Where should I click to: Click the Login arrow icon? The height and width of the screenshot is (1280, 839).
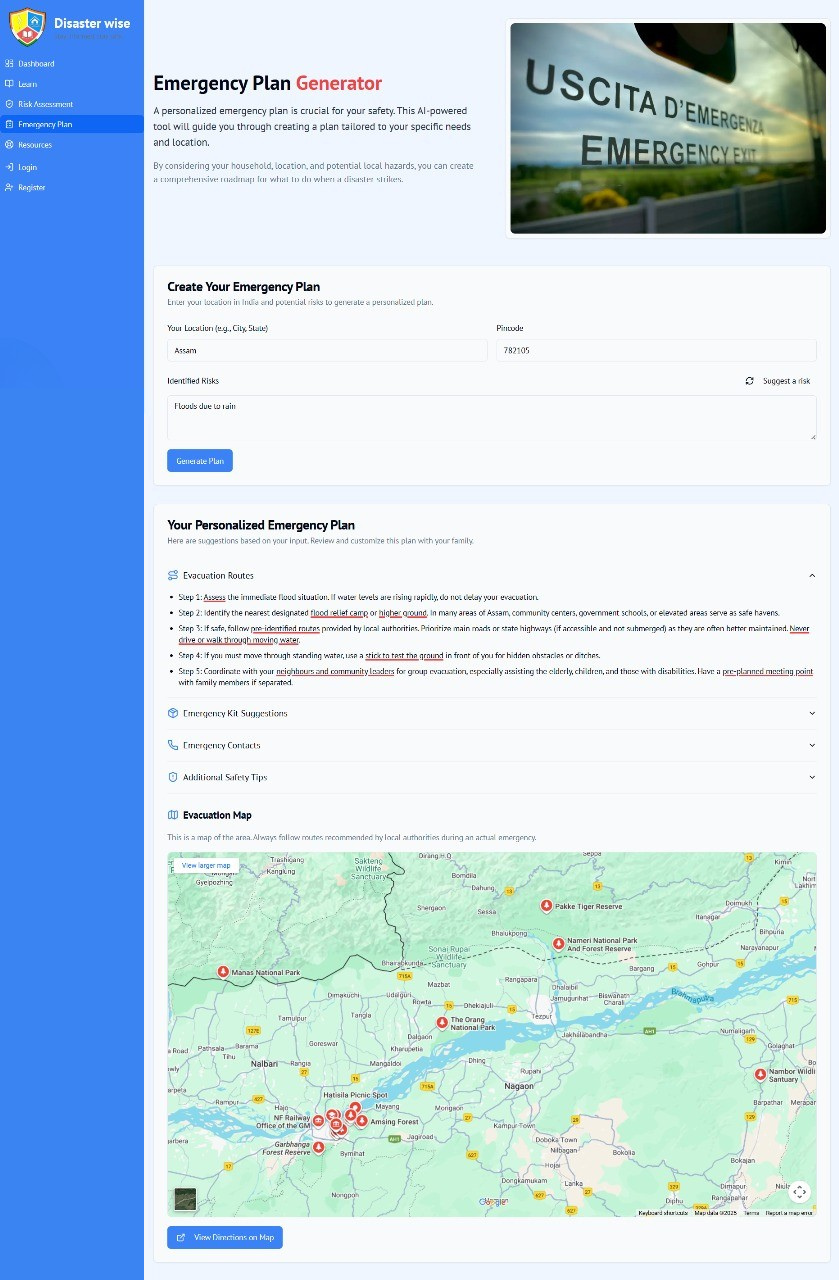coord(9,167)
